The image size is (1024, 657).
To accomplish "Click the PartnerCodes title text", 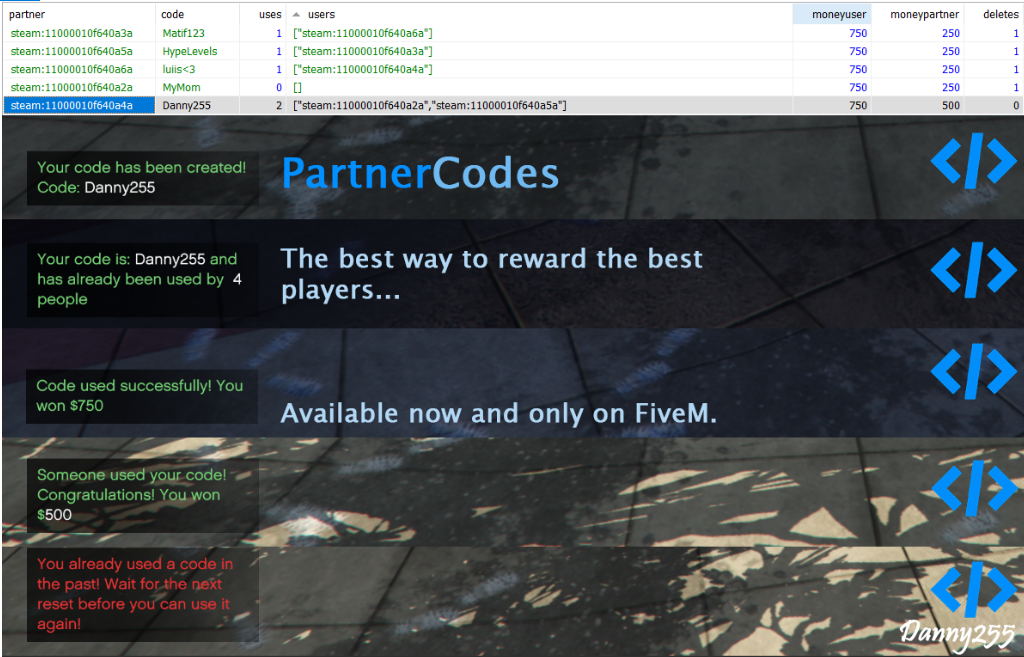I will 420,173.
